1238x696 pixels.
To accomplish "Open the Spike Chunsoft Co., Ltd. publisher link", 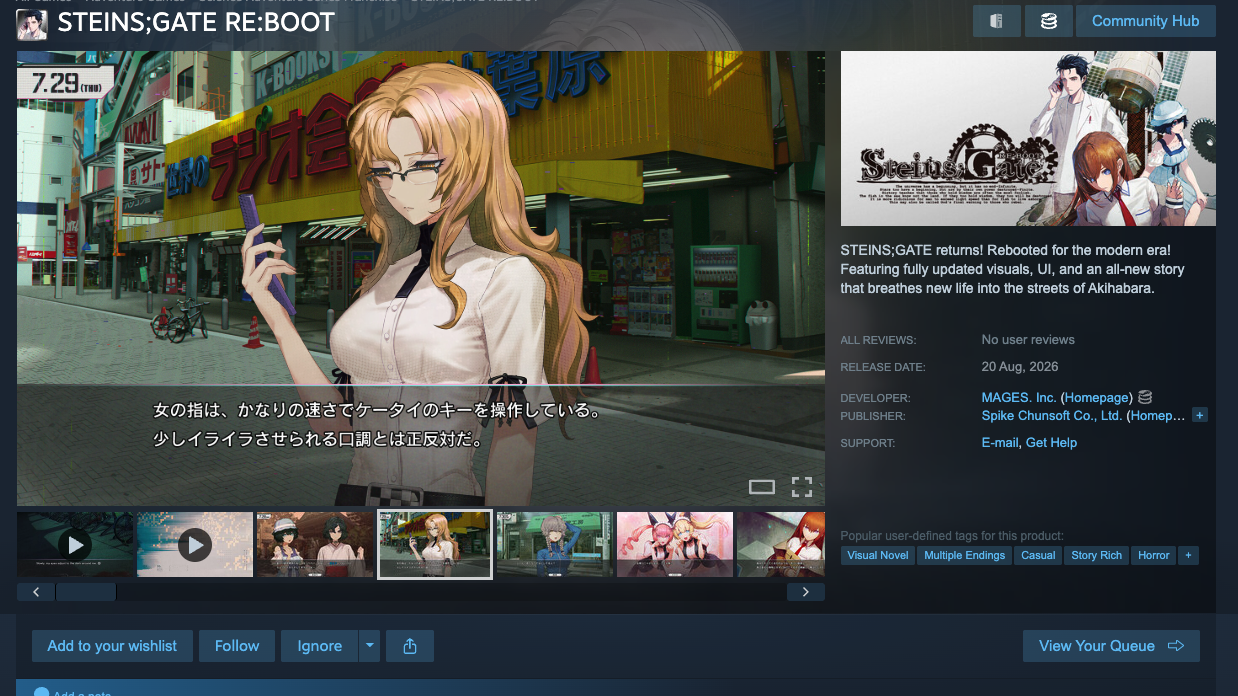I will coord(1052,416).
